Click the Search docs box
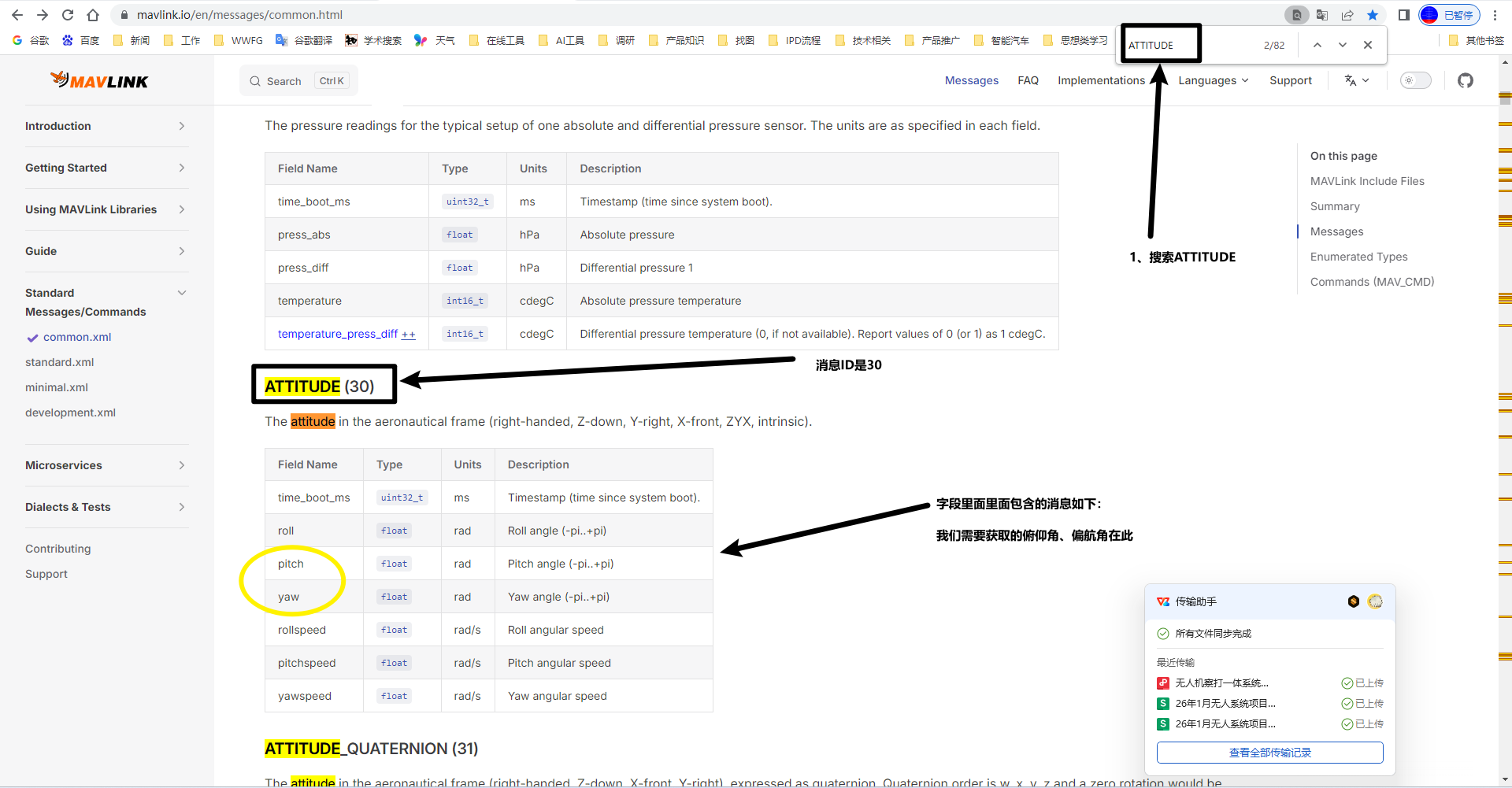The height and width of the screenshot is (788, 1512). click(x=298, y=81)
